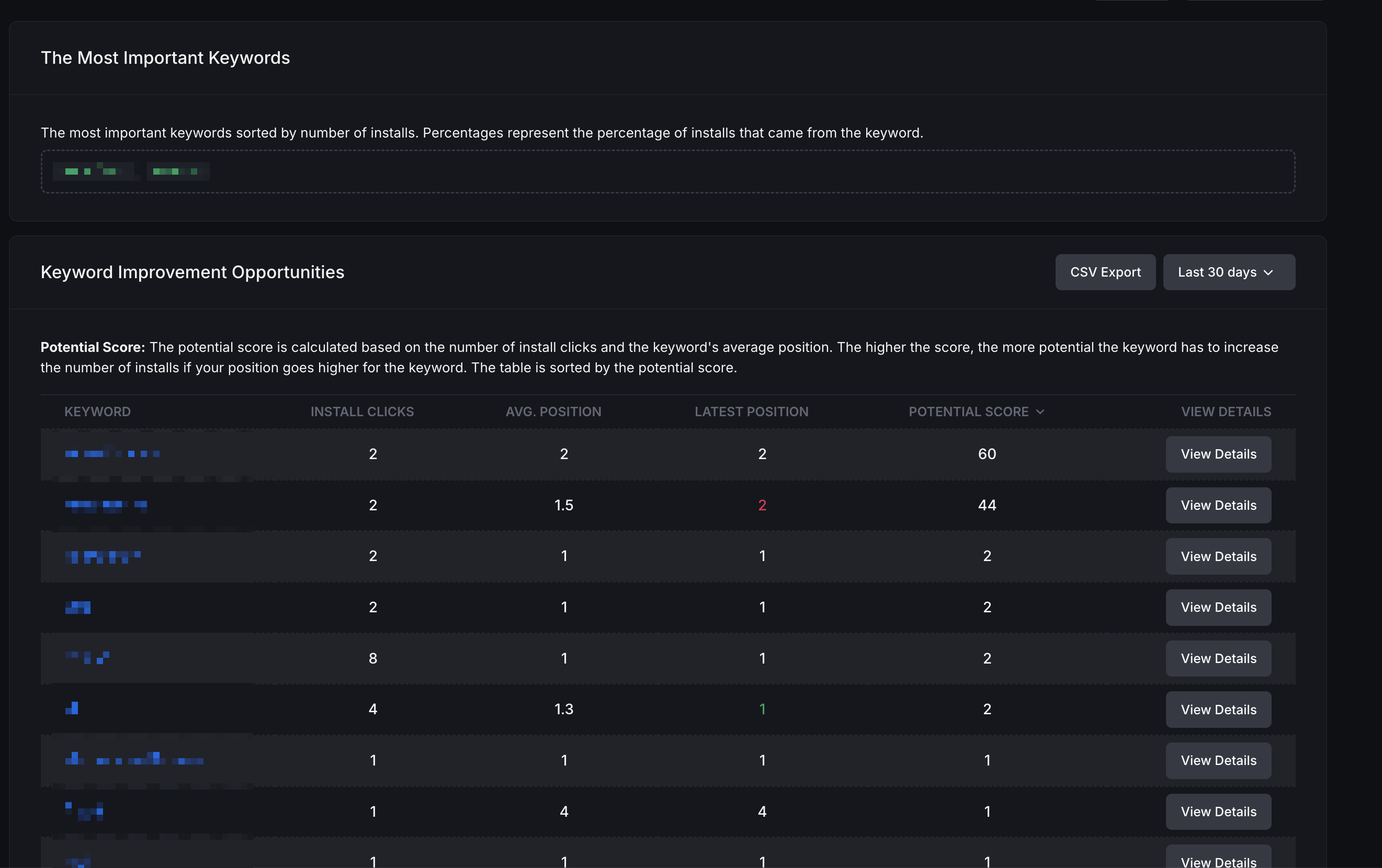1382x868 pixels.
Task: Click Keyword Improvement Opportunities heading
Action: point(192,272)
